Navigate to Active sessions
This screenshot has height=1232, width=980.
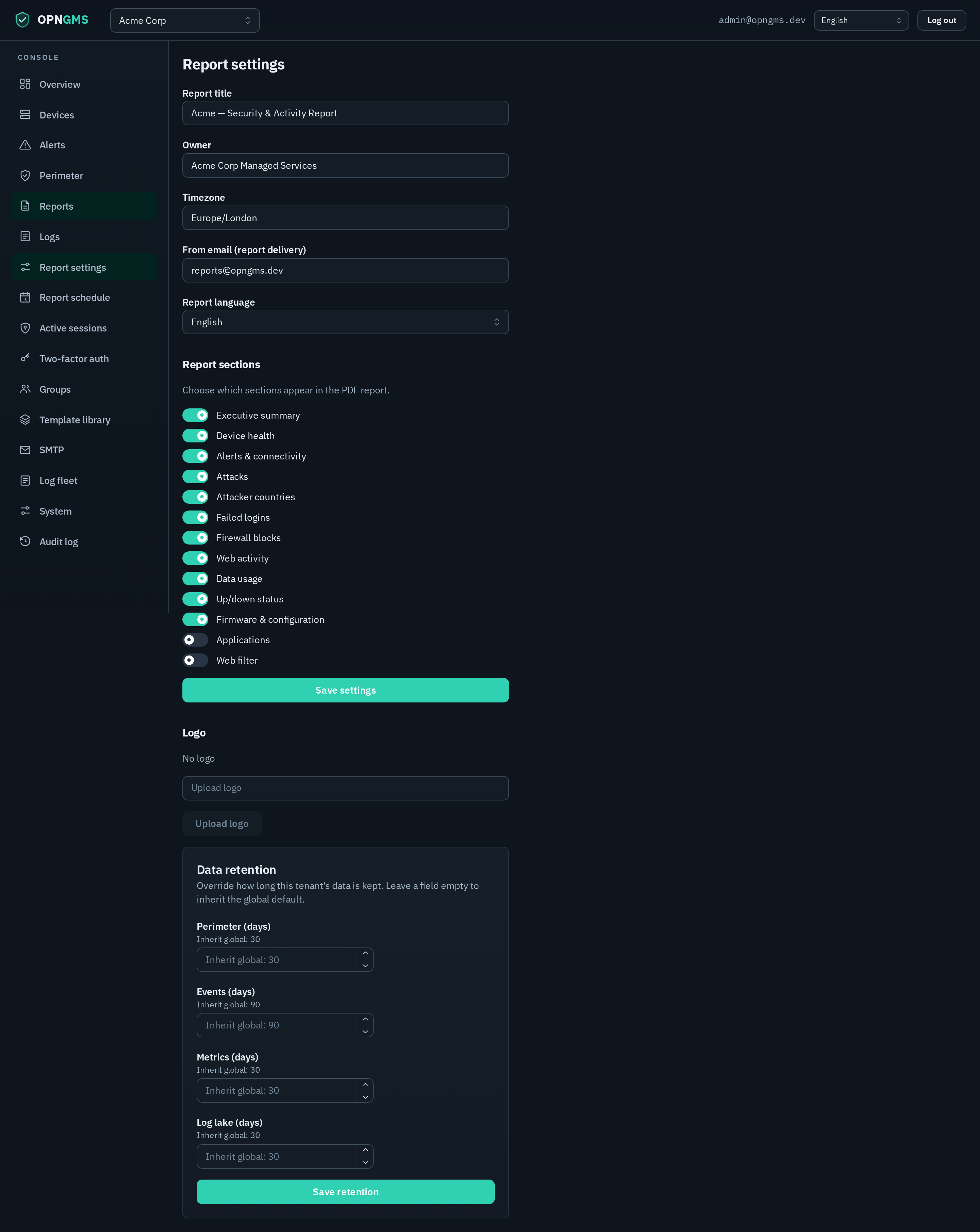pos(84,328)
